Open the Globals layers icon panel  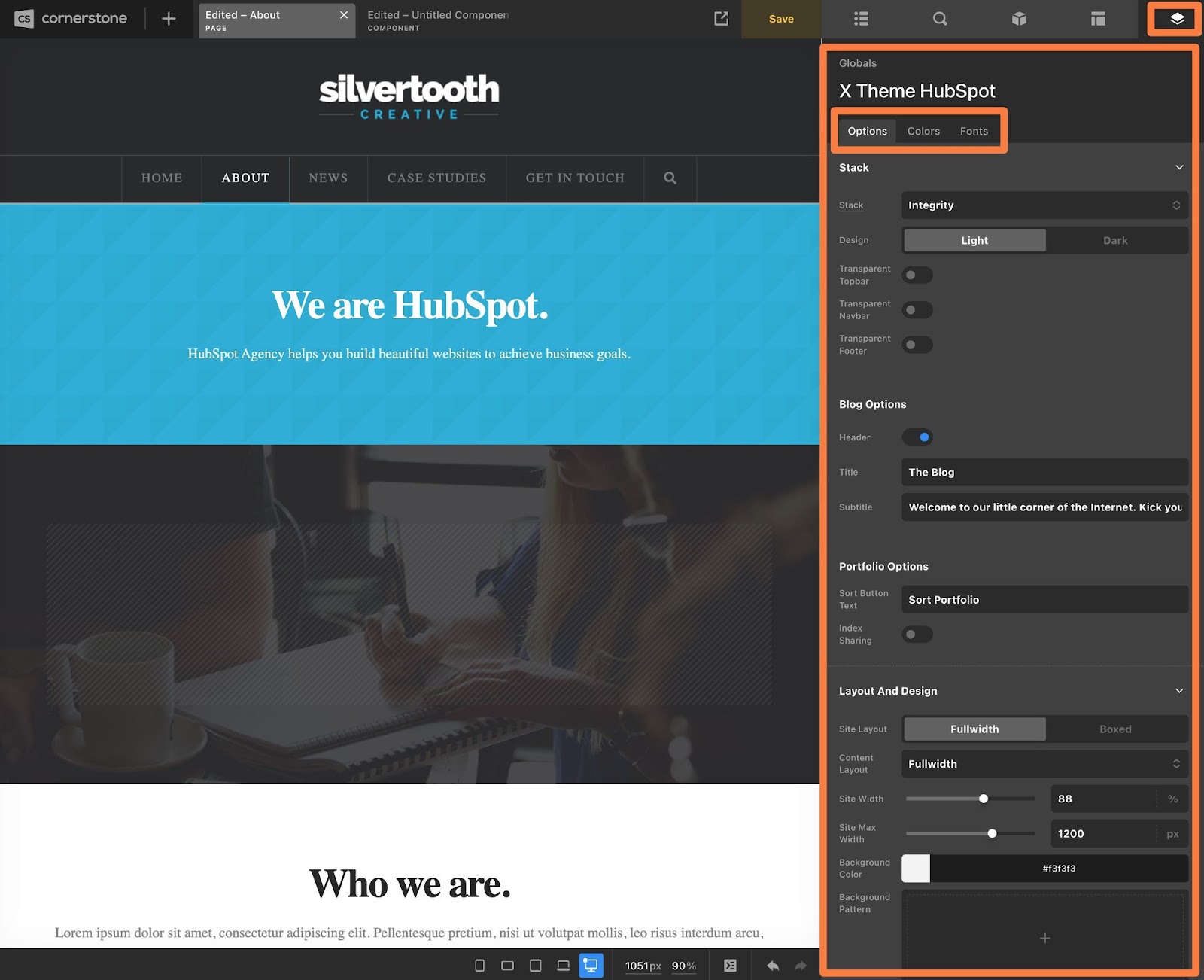1176,19
